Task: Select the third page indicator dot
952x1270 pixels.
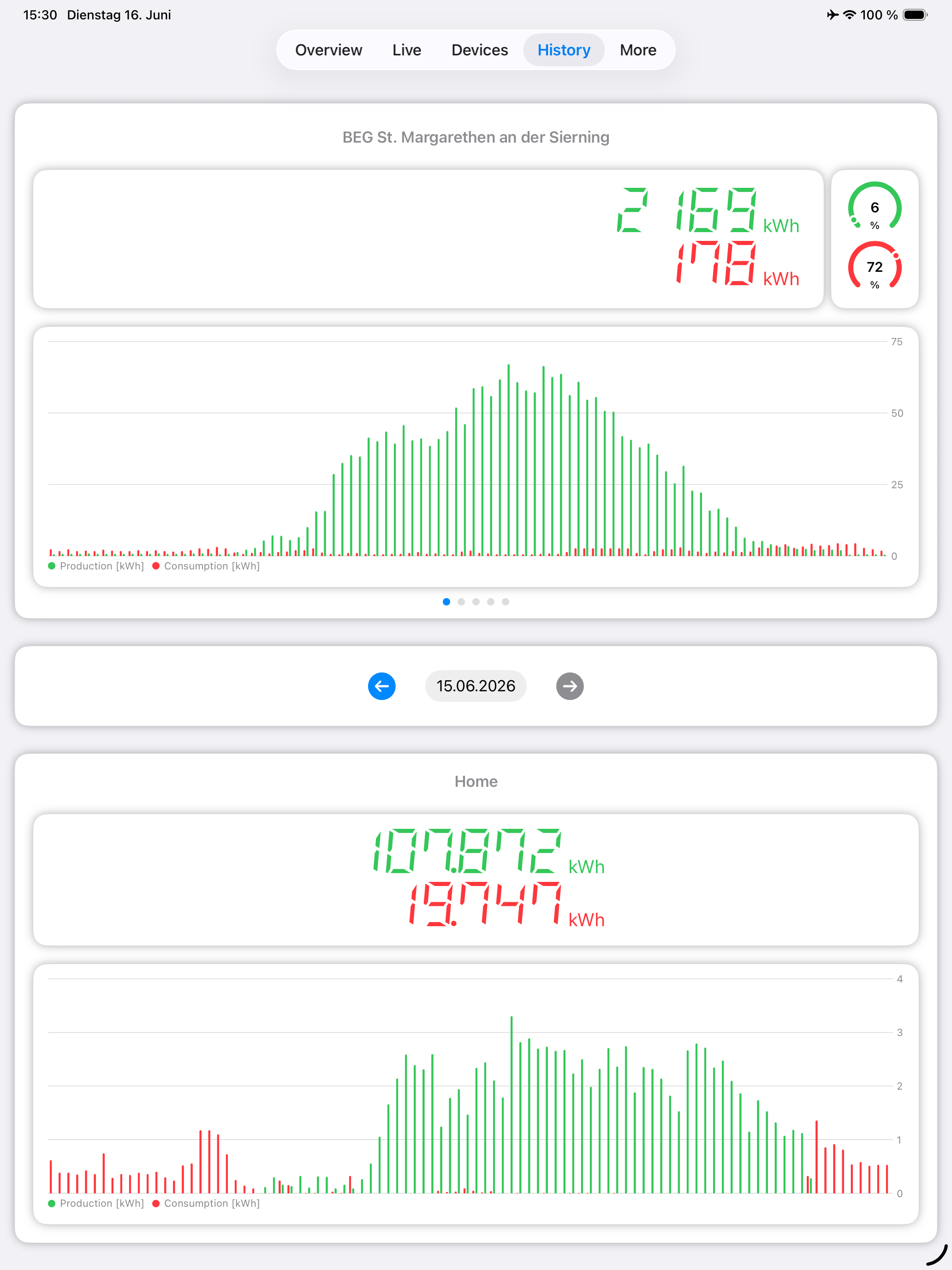Action: coord(476,602)
